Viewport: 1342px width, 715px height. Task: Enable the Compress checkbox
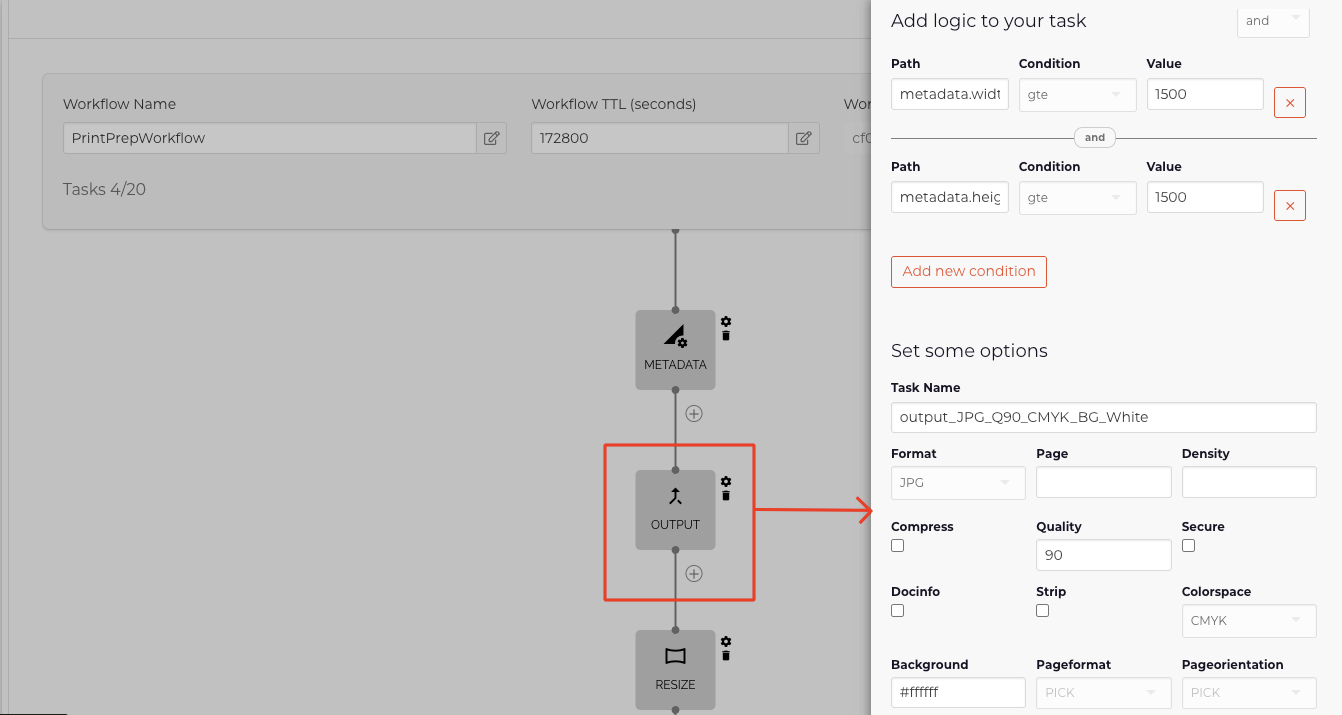pyautogui.click(x=897, y=545)
